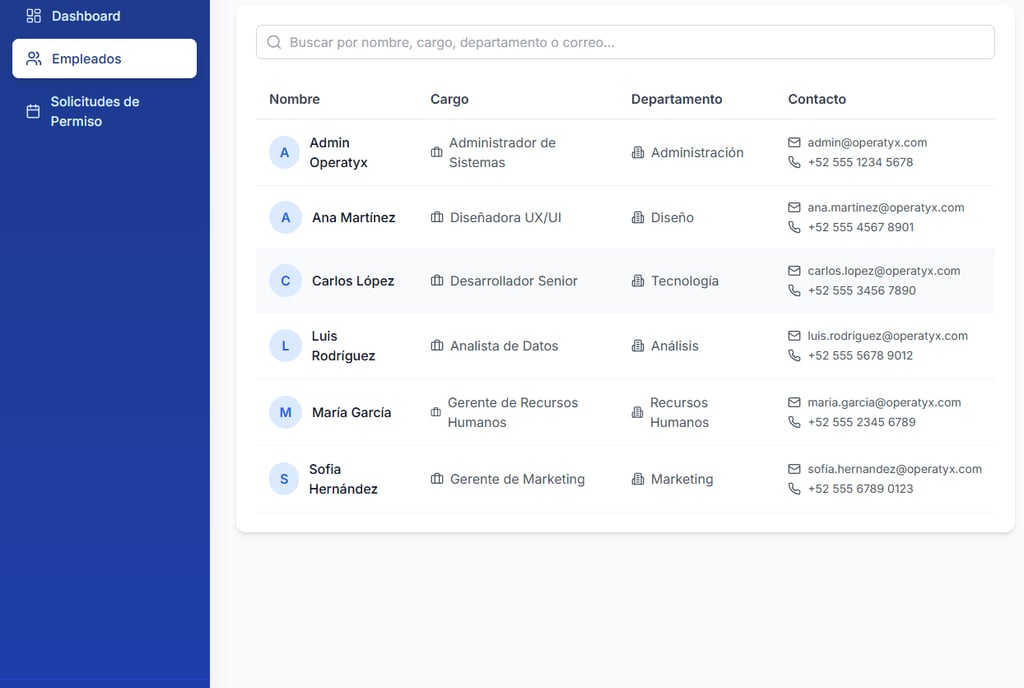
Task: Select the name Admin Operatyx
Action: [x=338, y=153]
